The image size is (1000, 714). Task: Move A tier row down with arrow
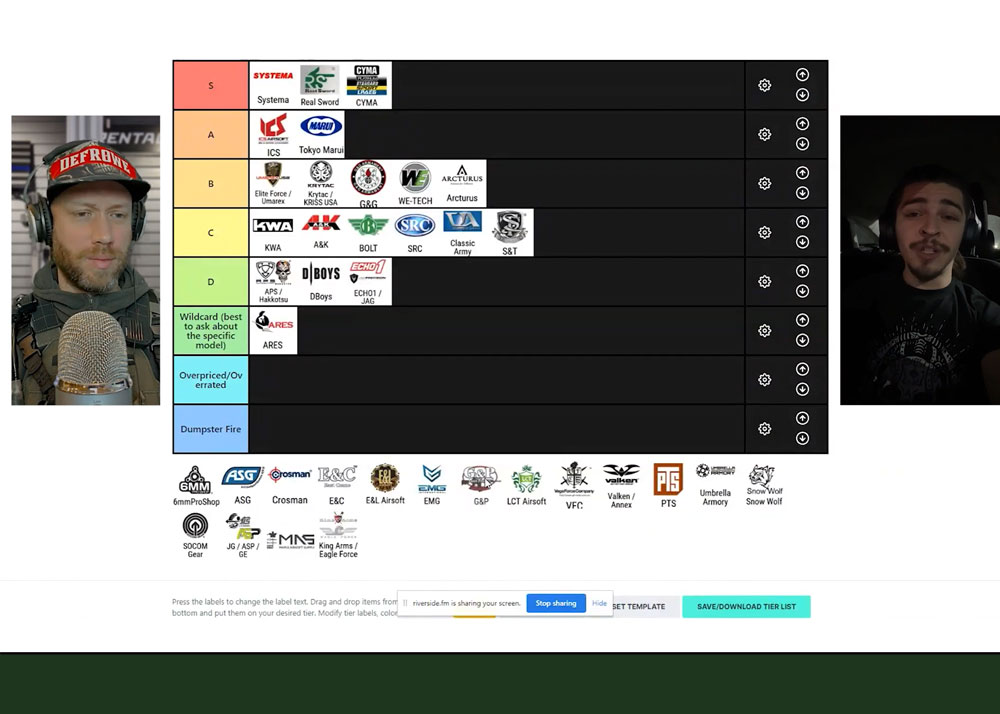click(802, 144)
